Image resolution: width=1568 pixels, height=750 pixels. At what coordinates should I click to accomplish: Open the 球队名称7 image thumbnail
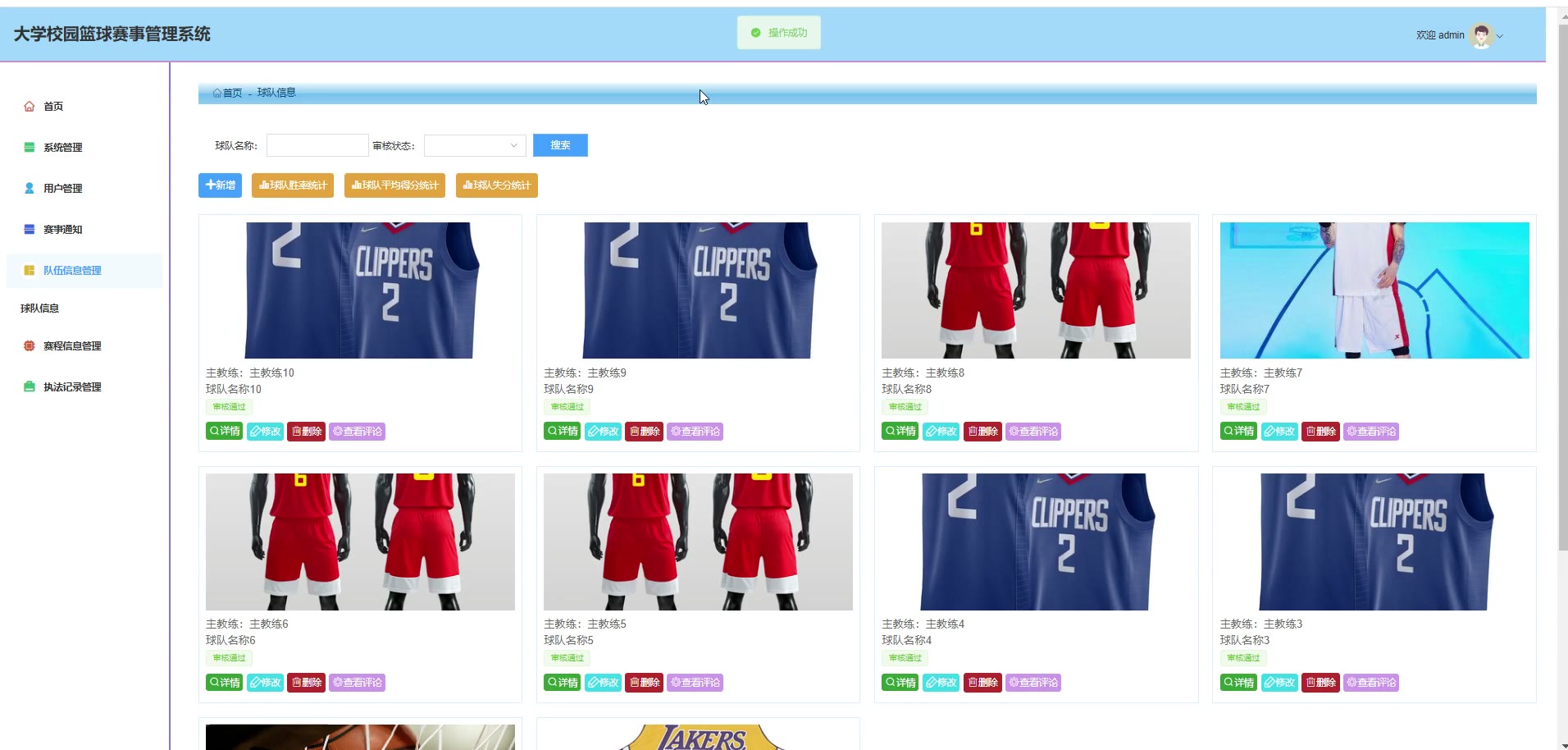click(1374, 290)
